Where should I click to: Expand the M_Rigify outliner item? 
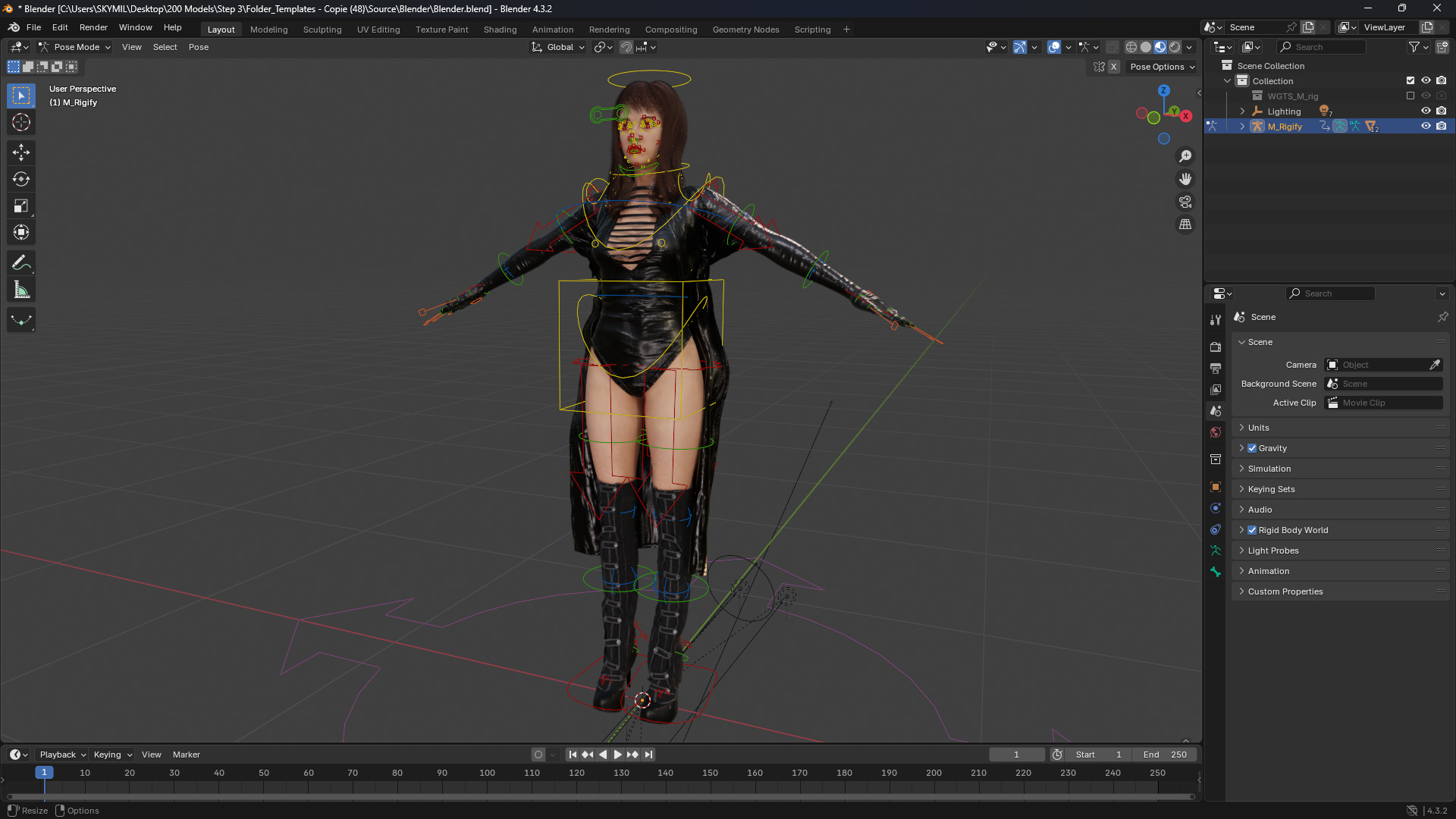[1242, 127]
